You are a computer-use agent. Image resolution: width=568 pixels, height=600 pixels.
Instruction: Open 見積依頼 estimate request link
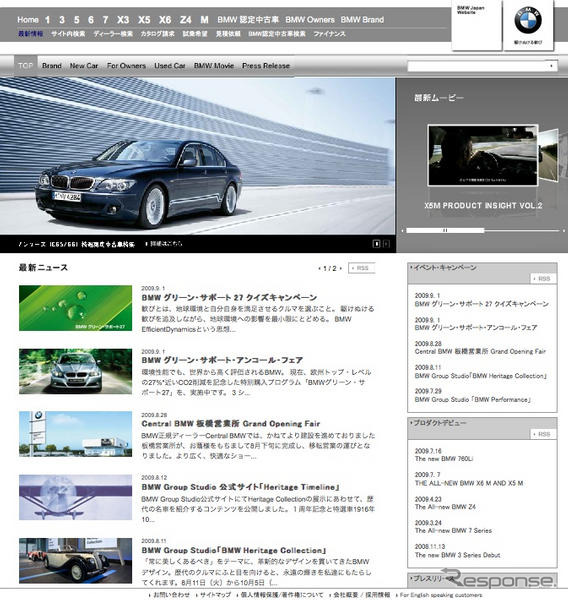228,34
